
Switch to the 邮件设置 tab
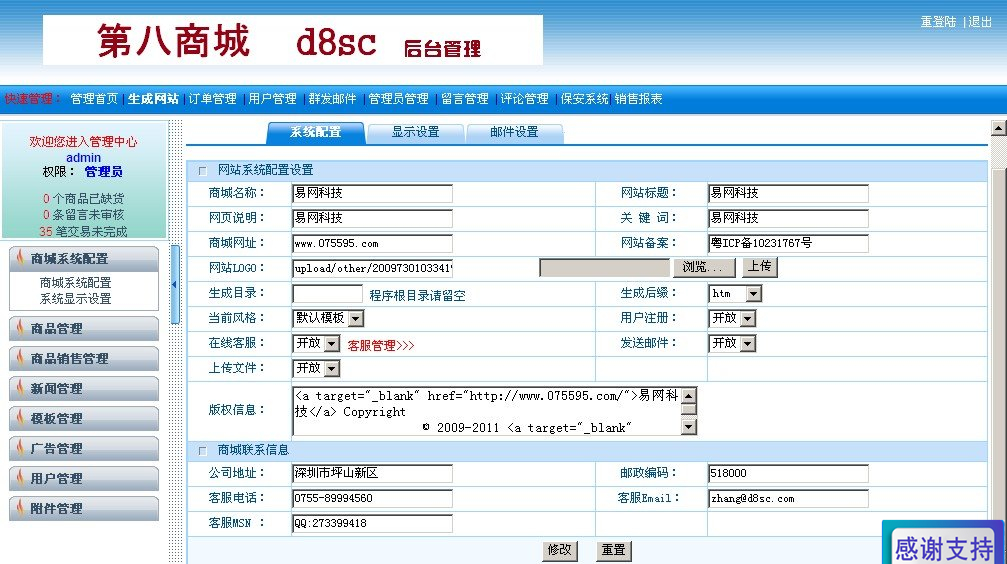(514, 132)
